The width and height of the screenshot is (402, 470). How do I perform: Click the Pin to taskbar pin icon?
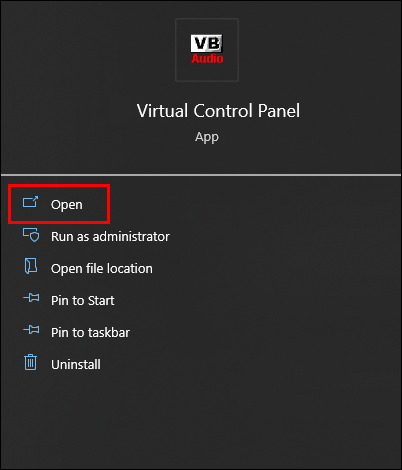31,330
